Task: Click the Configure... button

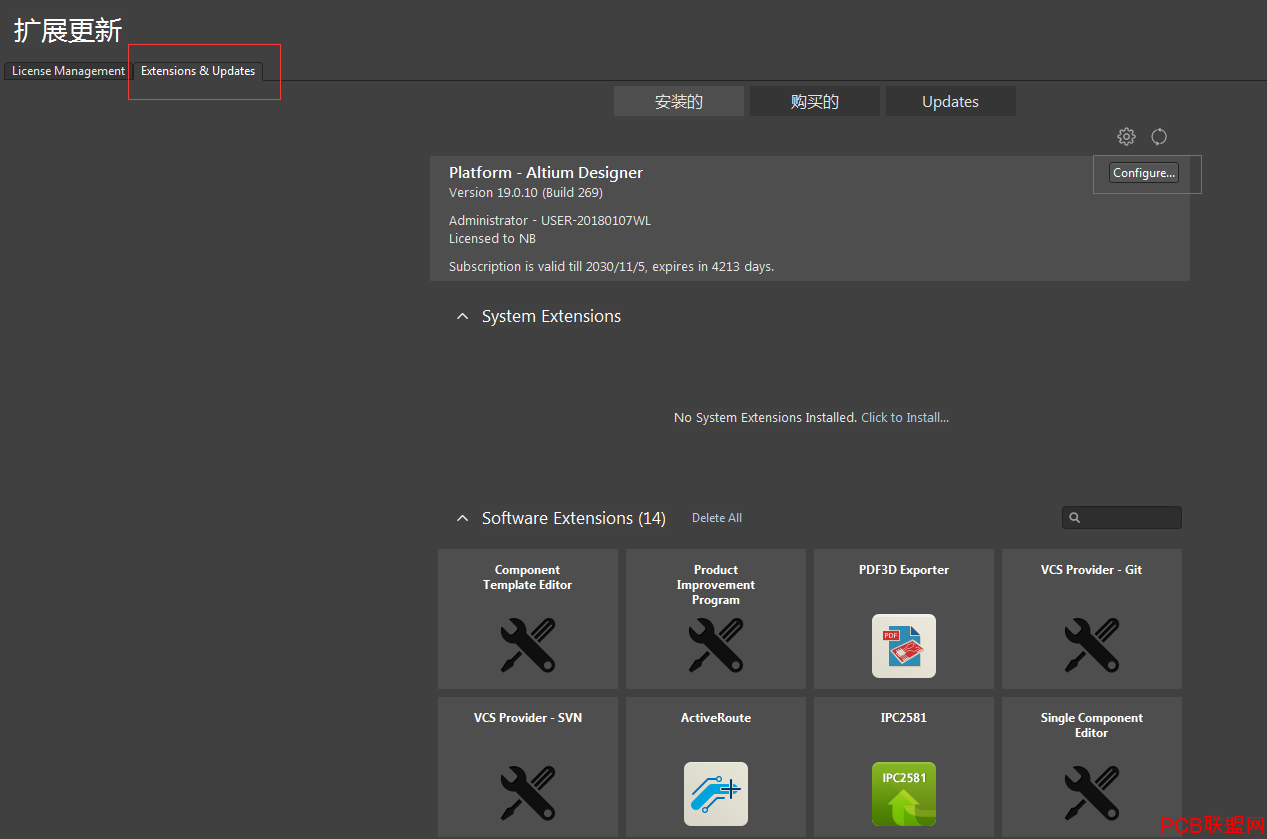Action: tap(1144, 173)
